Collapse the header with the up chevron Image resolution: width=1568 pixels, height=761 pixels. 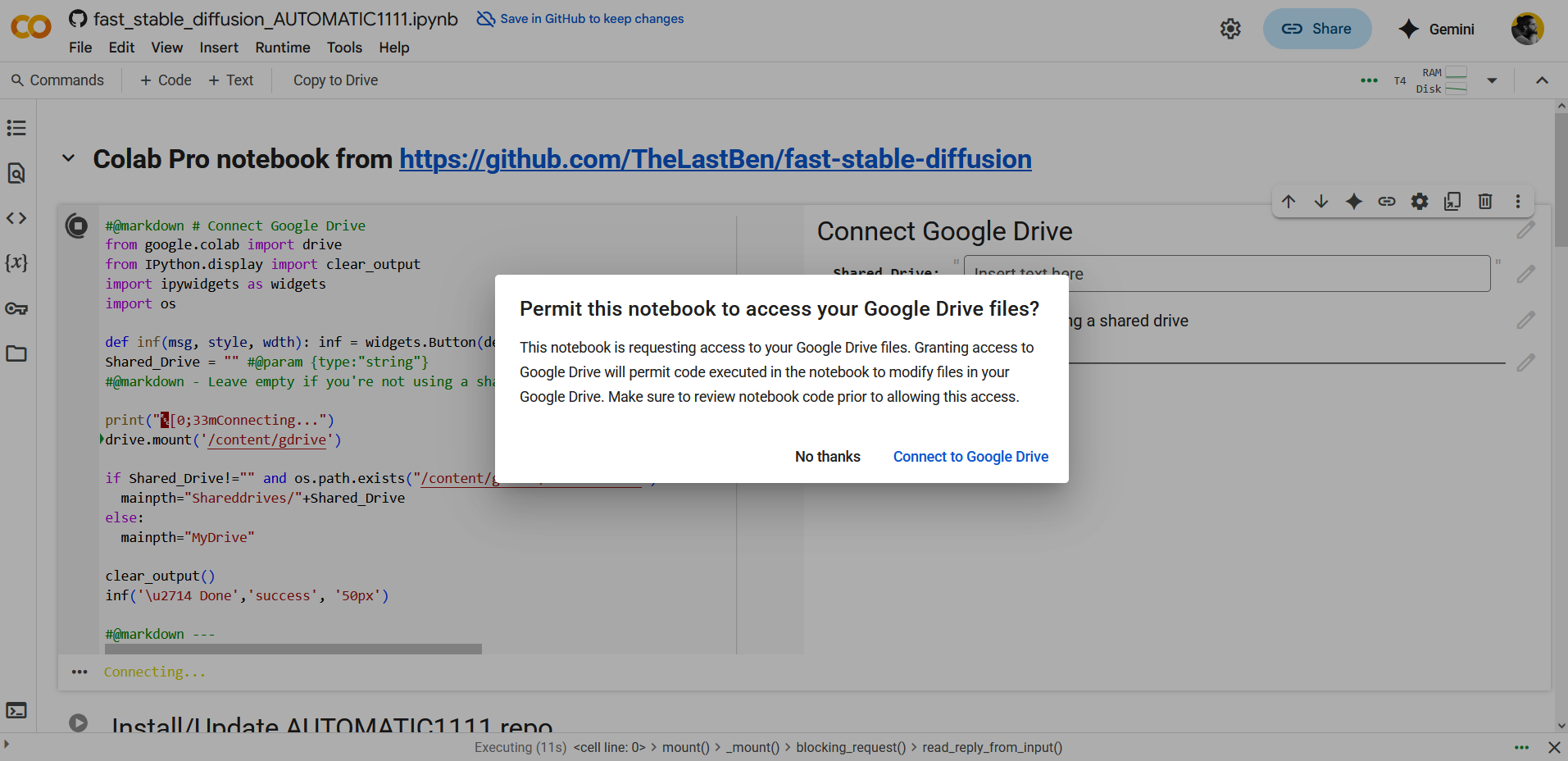[x=1542, y=80]
